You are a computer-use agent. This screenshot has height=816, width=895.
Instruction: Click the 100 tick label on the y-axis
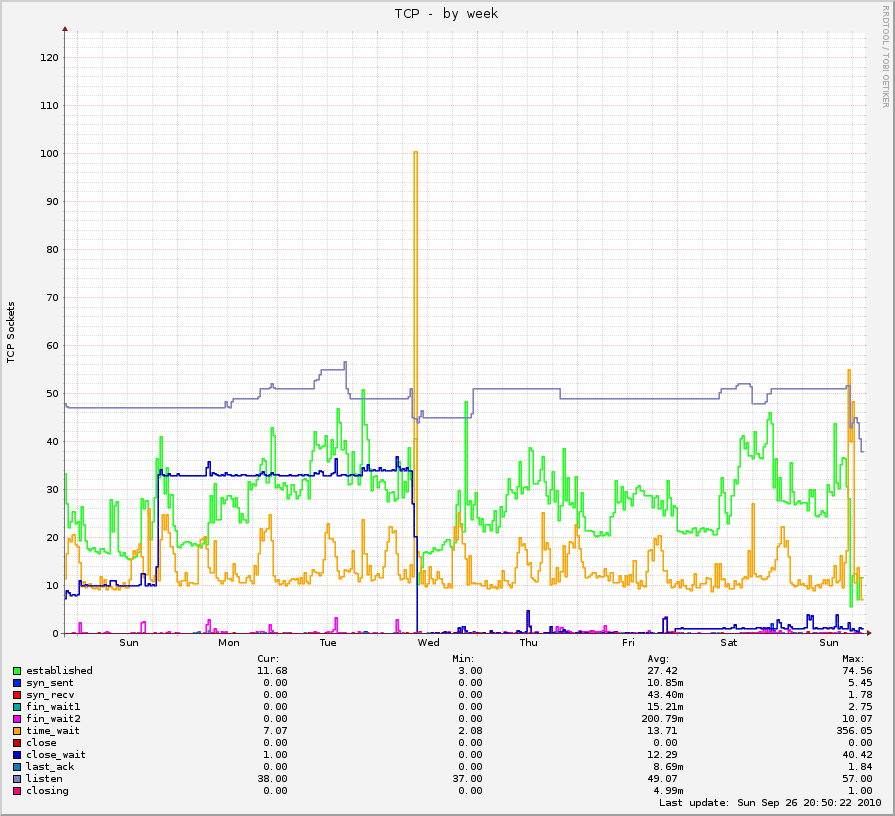click(49, 154)
